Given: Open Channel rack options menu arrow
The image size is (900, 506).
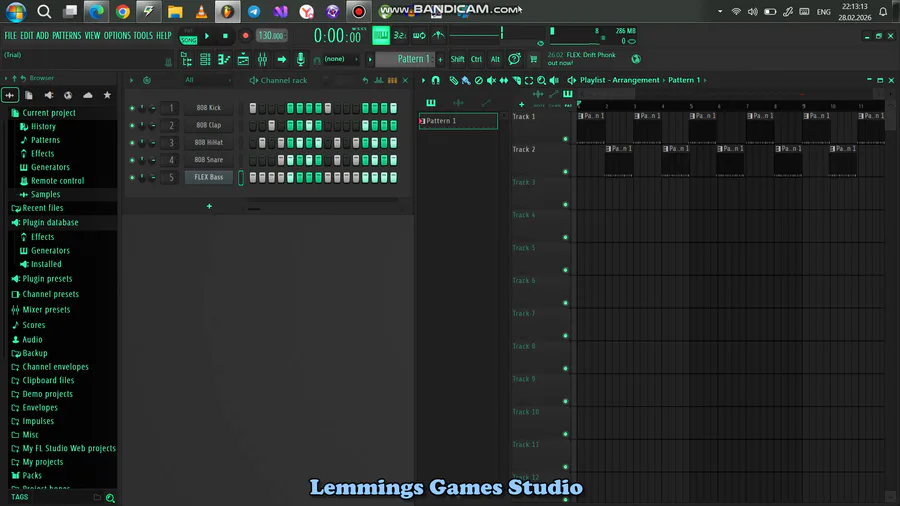Looking at the screenshot, I should (x=131, y=80).
